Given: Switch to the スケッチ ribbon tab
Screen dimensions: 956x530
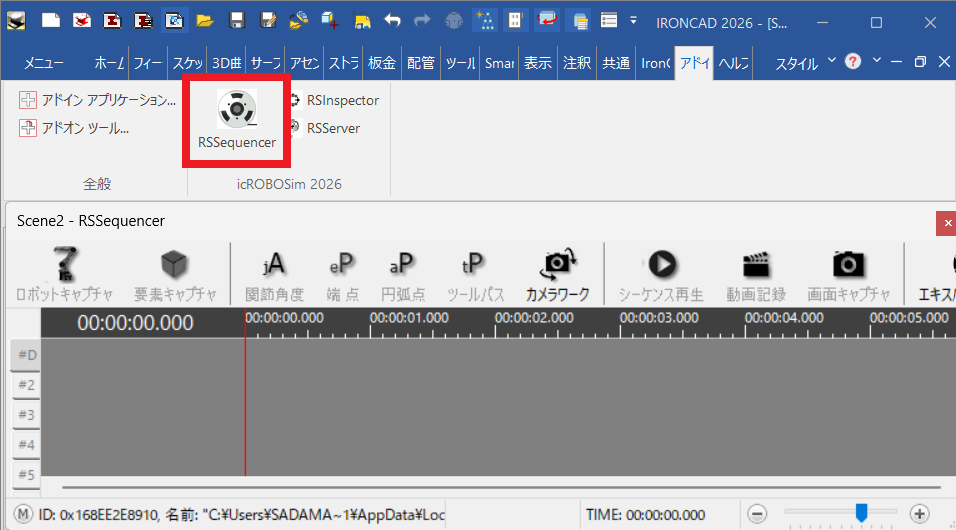Looking at the screenshot, I should point(187,63).
